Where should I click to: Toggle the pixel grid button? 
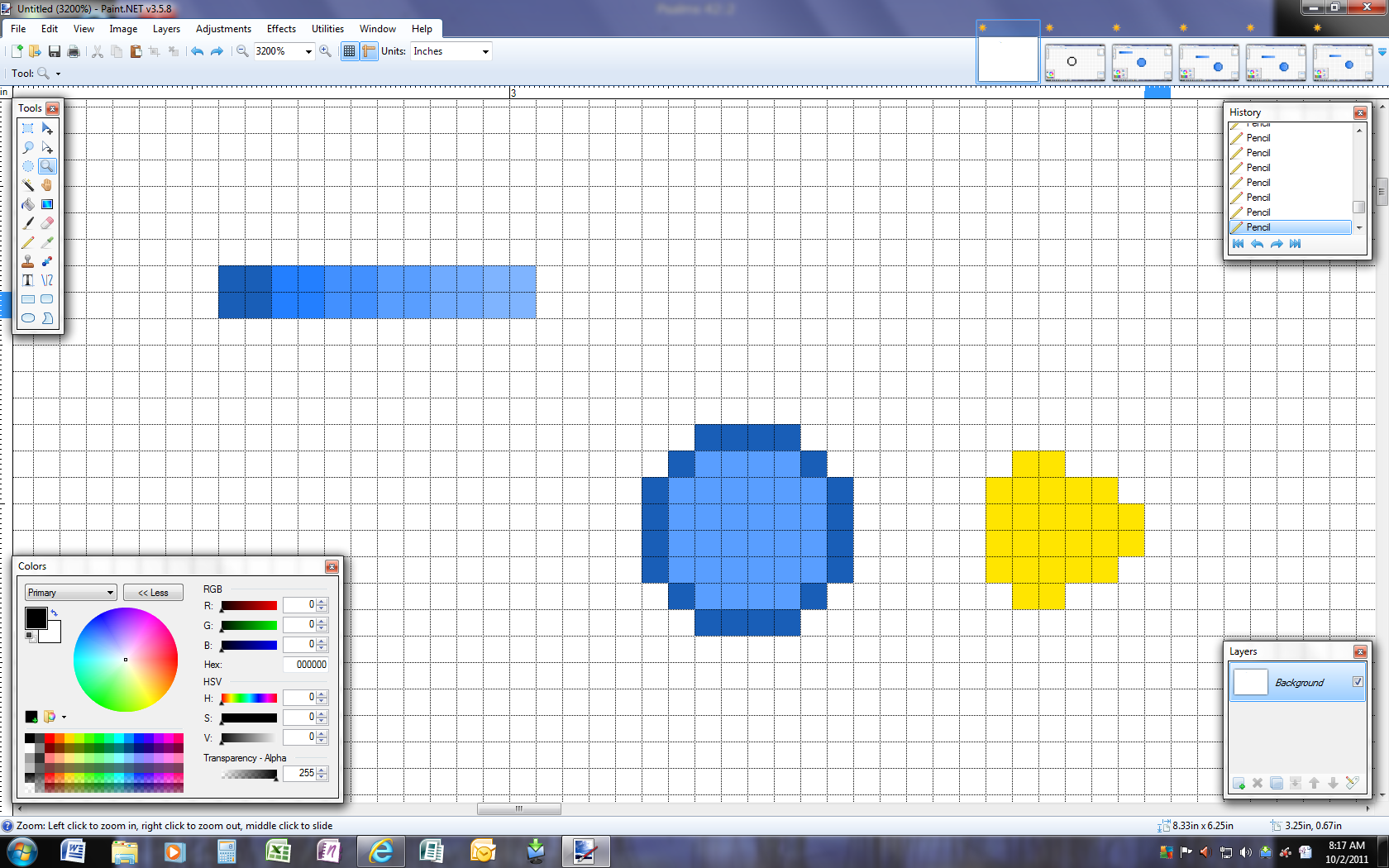(350, 51)
